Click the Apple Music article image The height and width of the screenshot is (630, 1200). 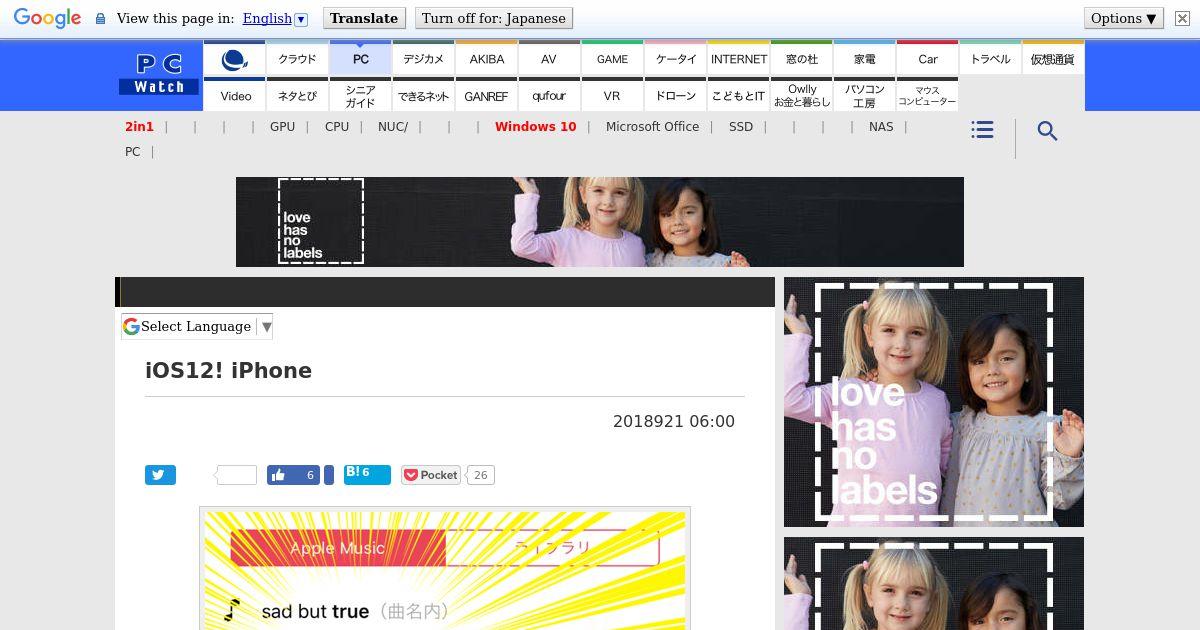click(x=445, y=569)
